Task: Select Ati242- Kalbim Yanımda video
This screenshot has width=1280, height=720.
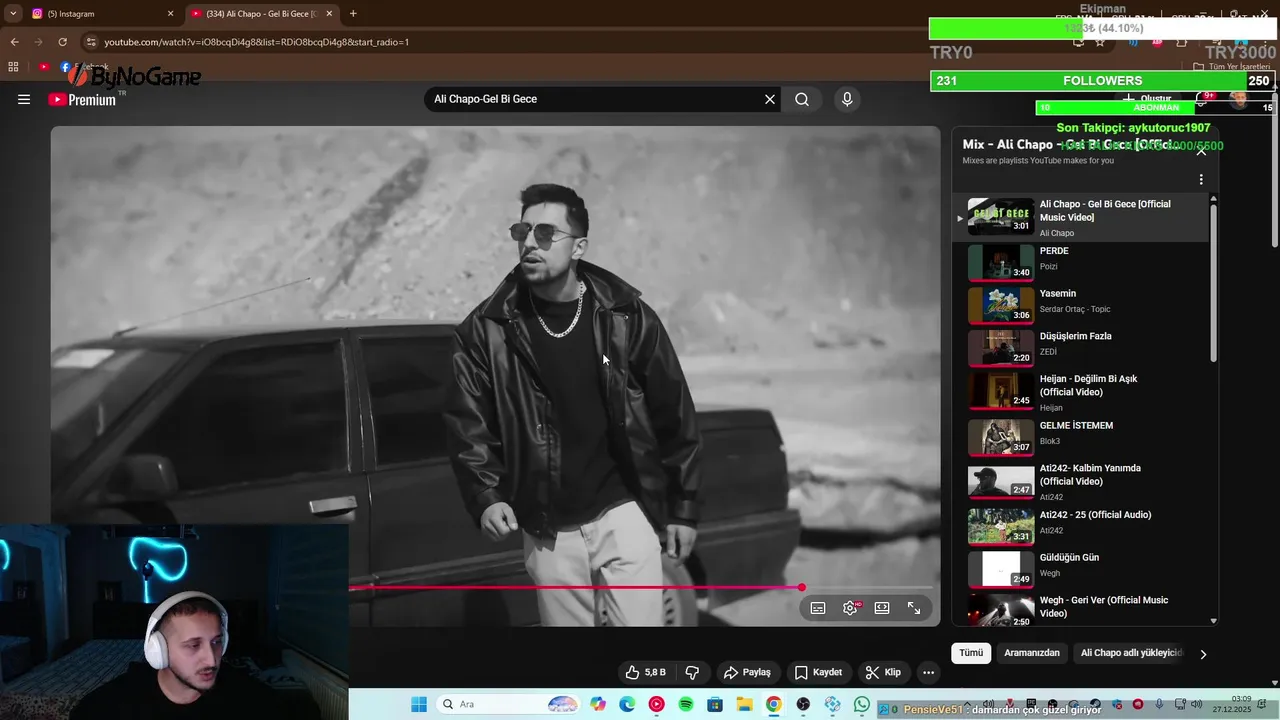Action: [1080, 481]
